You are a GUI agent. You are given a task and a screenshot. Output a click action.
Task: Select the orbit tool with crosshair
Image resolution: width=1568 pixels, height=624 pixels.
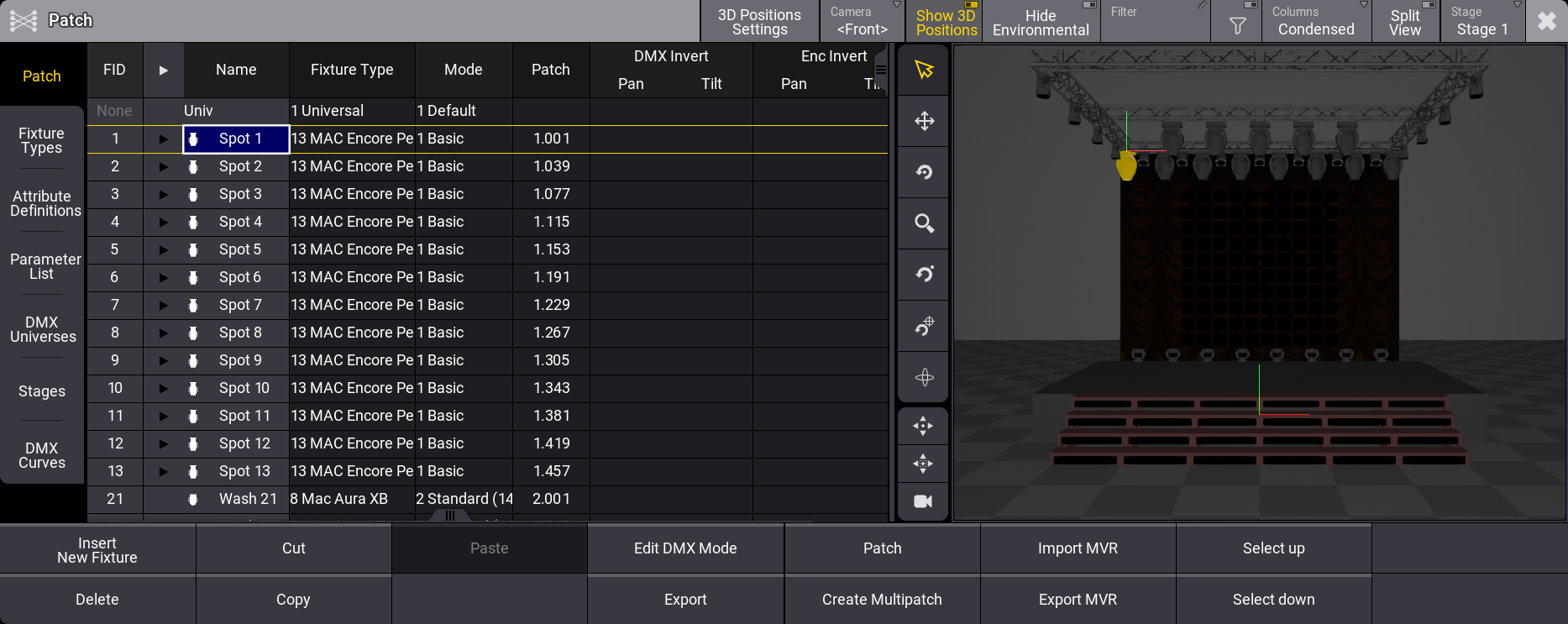click(924, 326)
